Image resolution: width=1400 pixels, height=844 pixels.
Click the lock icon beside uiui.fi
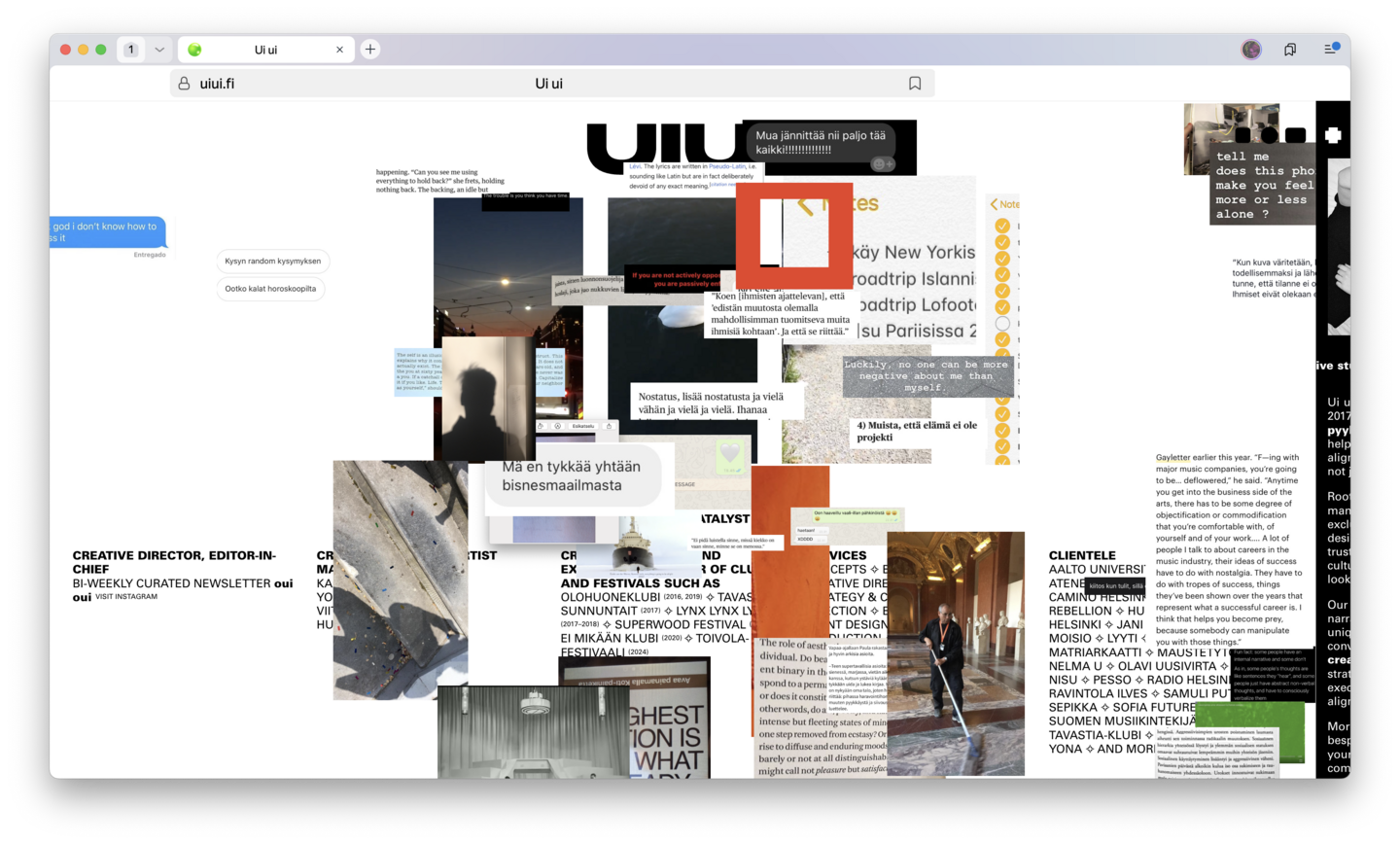(x=184, y=84)
